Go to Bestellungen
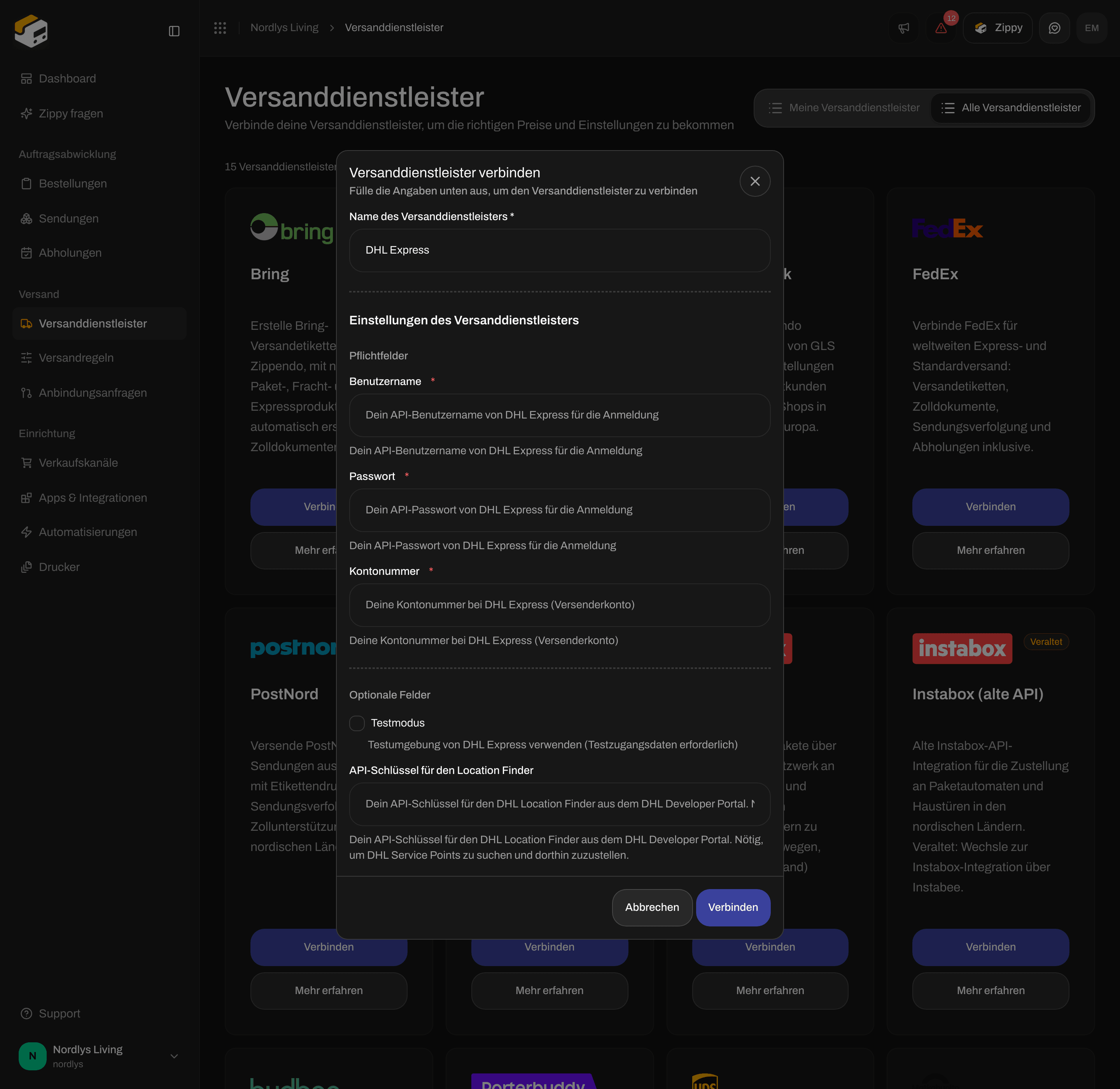1120x1089 pixels. pyautogui.click(x=100, y=184)
